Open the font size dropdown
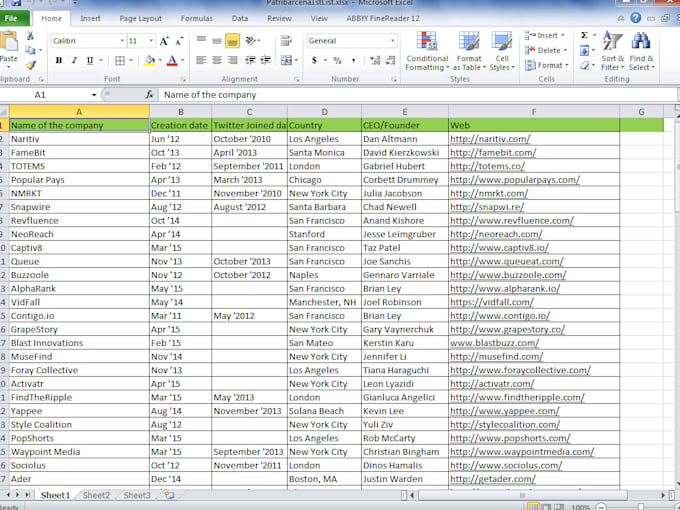Screen dimensions: 680x510 pyautogui.click(x=151, y=41)
